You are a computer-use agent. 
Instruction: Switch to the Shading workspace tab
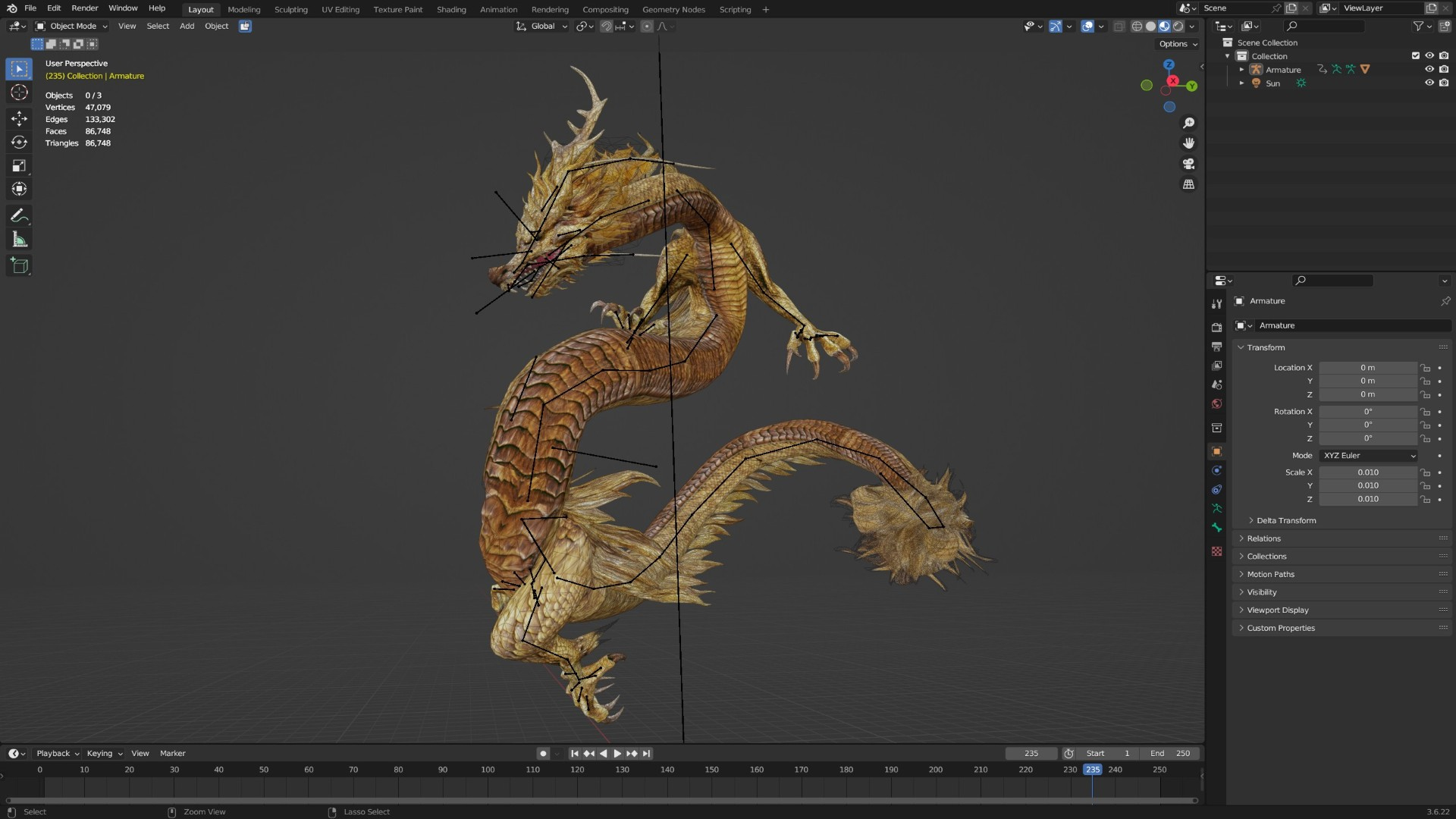point(451,10)
